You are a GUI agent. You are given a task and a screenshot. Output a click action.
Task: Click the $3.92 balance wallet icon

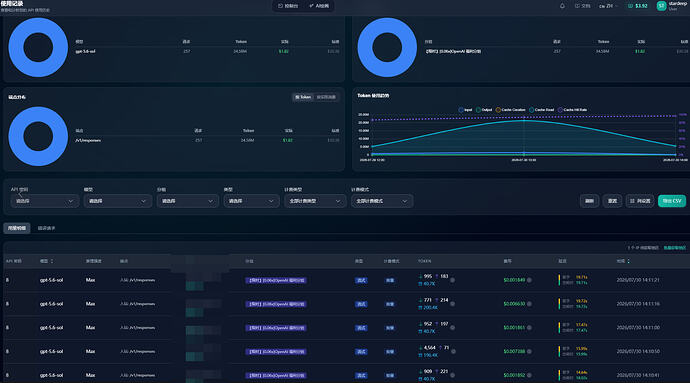[630, 6]
